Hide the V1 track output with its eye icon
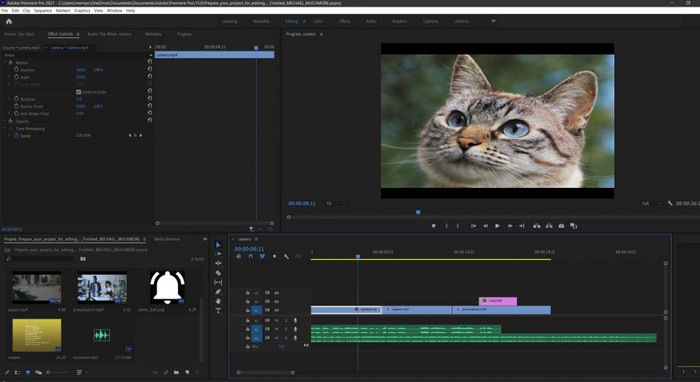The height and width of the screenshot is (382, 700). [x=276, y=310]
